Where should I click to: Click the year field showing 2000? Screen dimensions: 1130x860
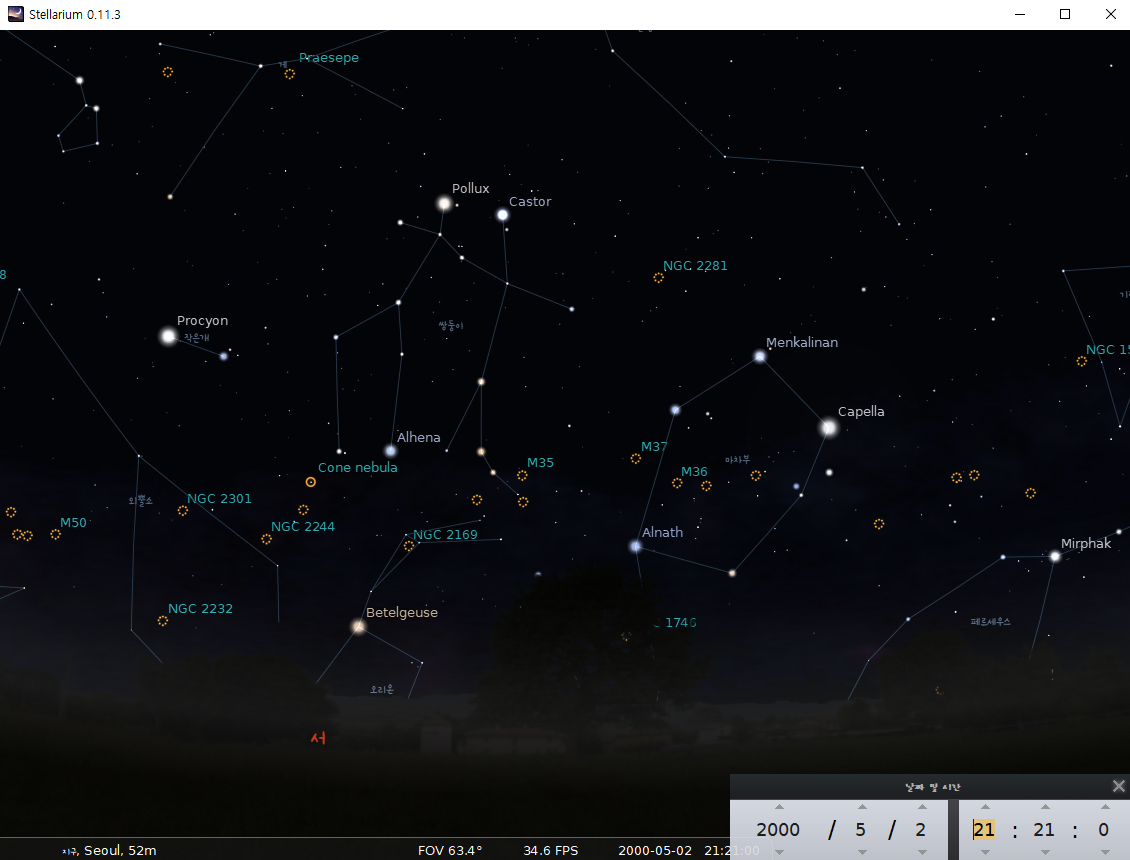click(x=778, y=830)
